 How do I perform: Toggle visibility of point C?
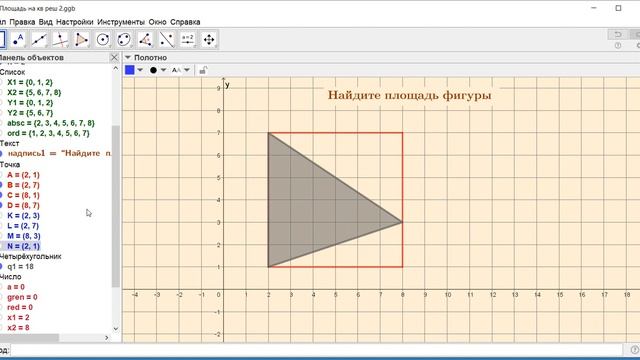[1, 195]
